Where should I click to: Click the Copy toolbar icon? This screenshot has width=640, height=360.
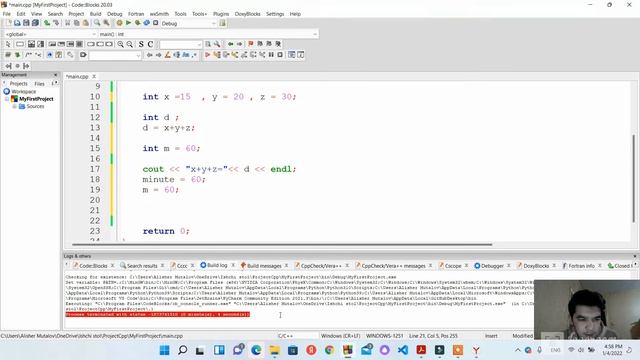click(77, 23)
